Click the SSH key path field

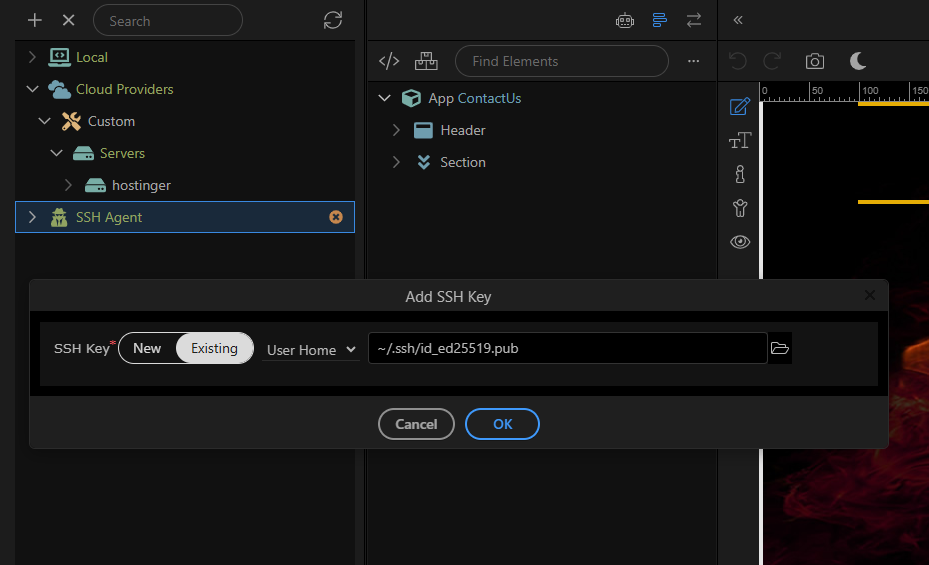click(568, 348)
